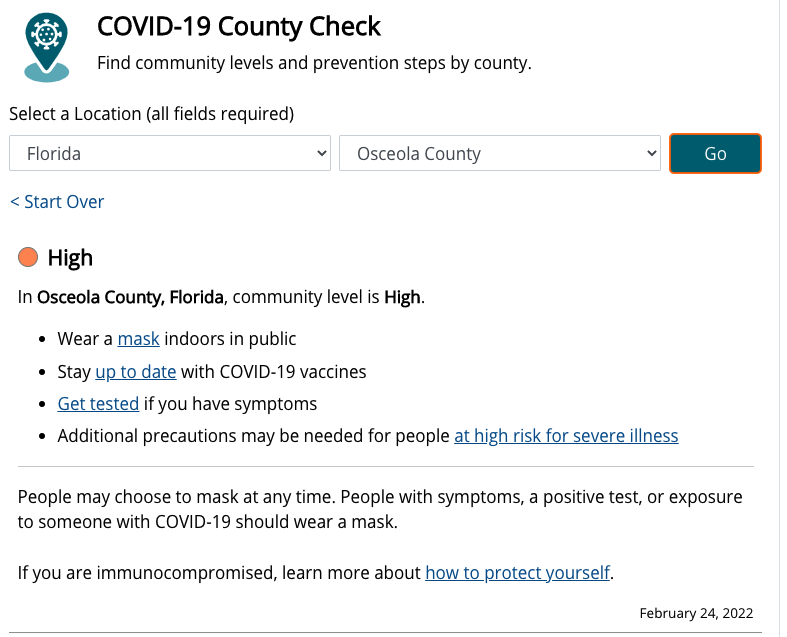787x637 pixels.
Task: Click the Select a Location label
Action: (151, 114)
